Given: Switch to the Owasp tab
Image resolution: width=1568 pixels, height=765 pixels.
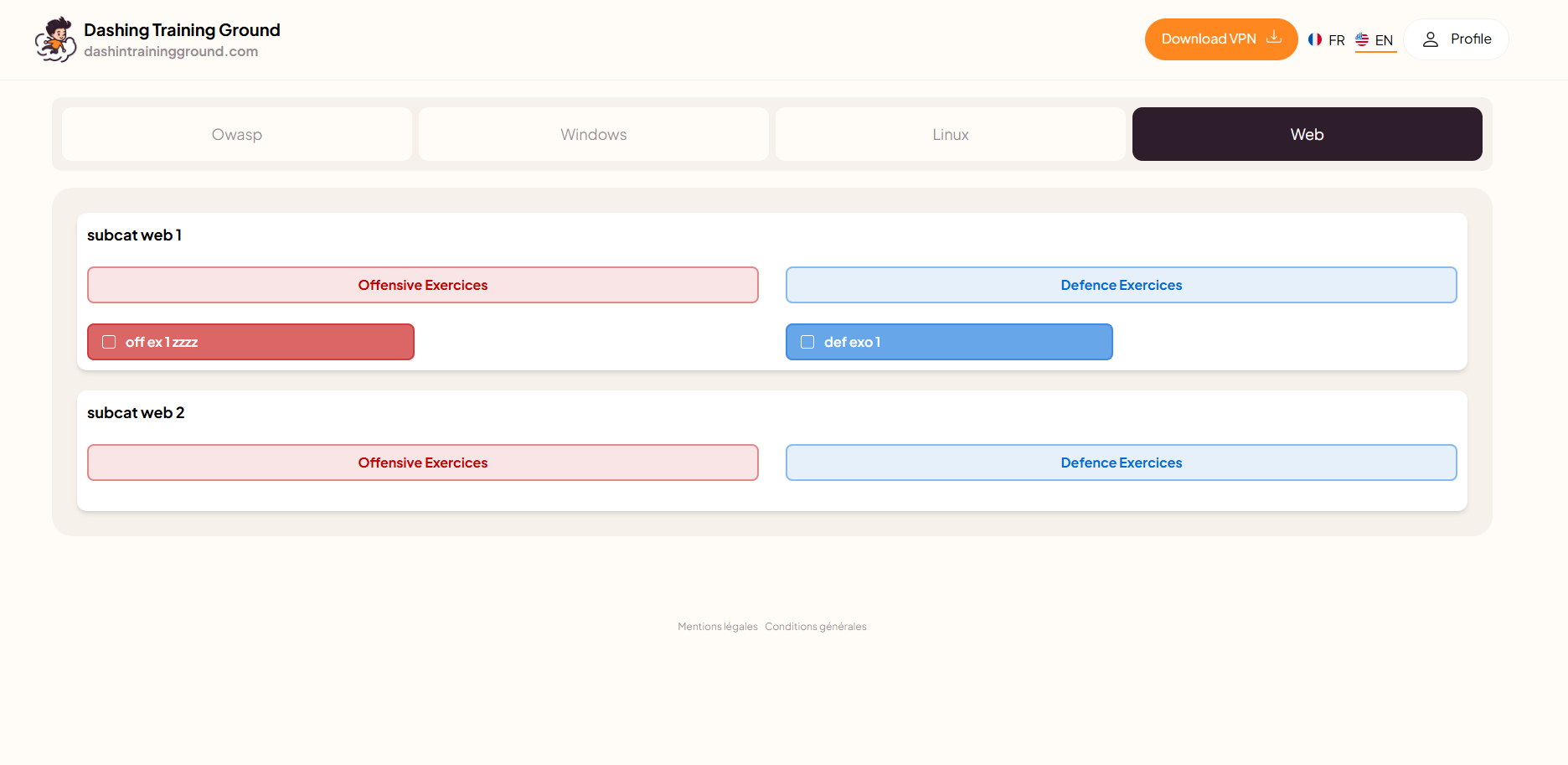Looking at the screenshot, I should [x=237, y=134].
